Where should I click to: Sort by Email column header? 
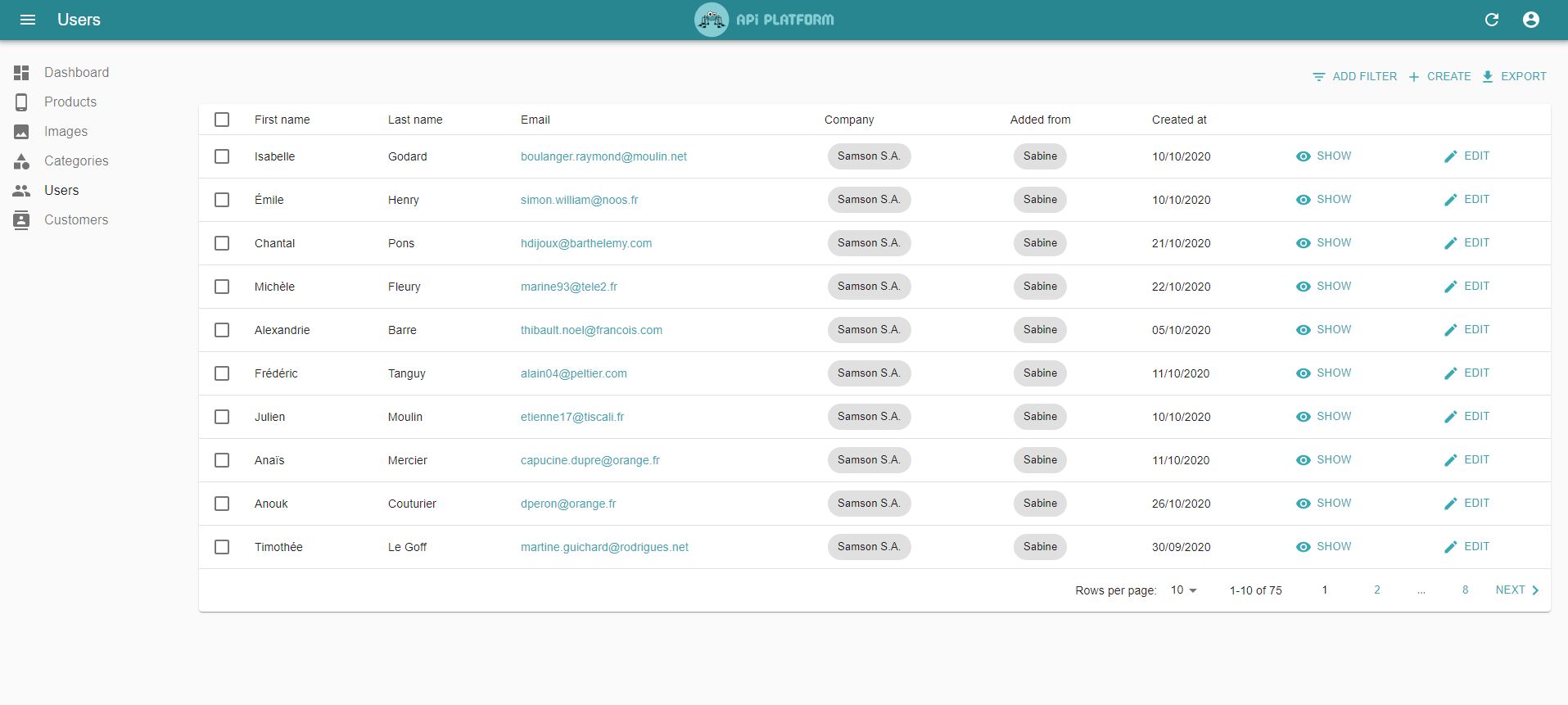[535, 120]
